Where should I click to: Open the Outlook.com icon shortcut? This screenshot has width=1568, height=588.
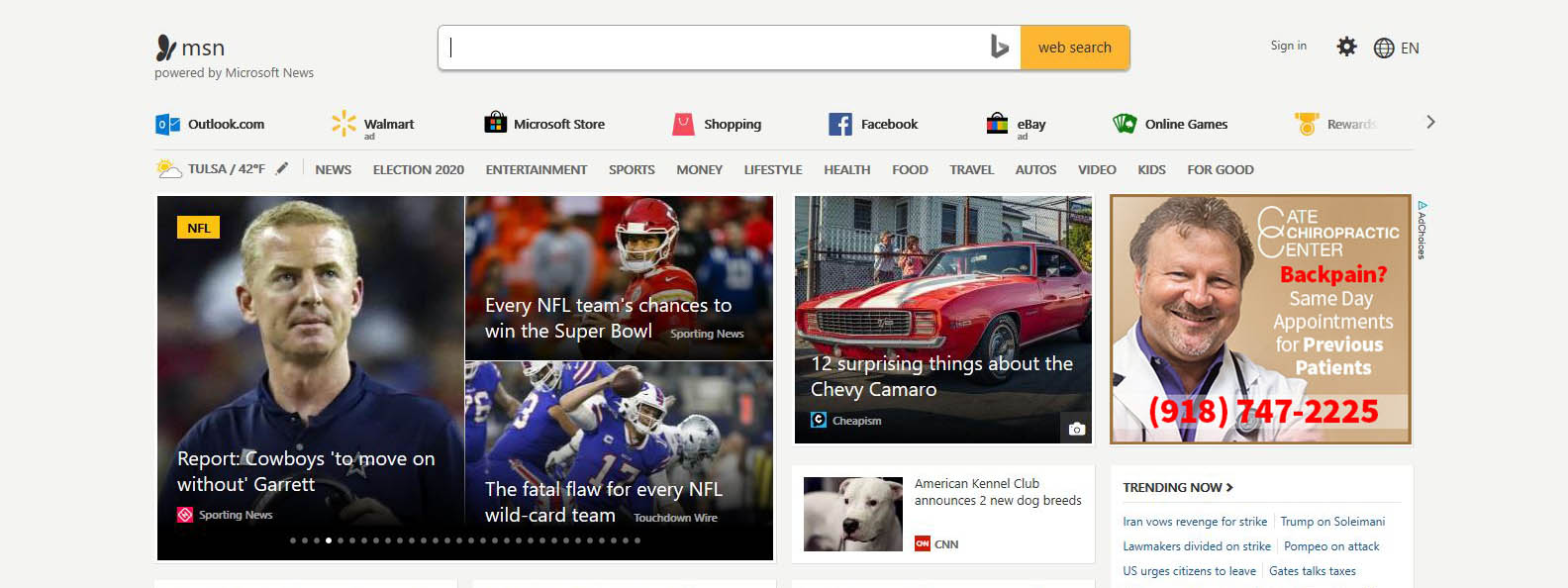click(x=167, y=124)
